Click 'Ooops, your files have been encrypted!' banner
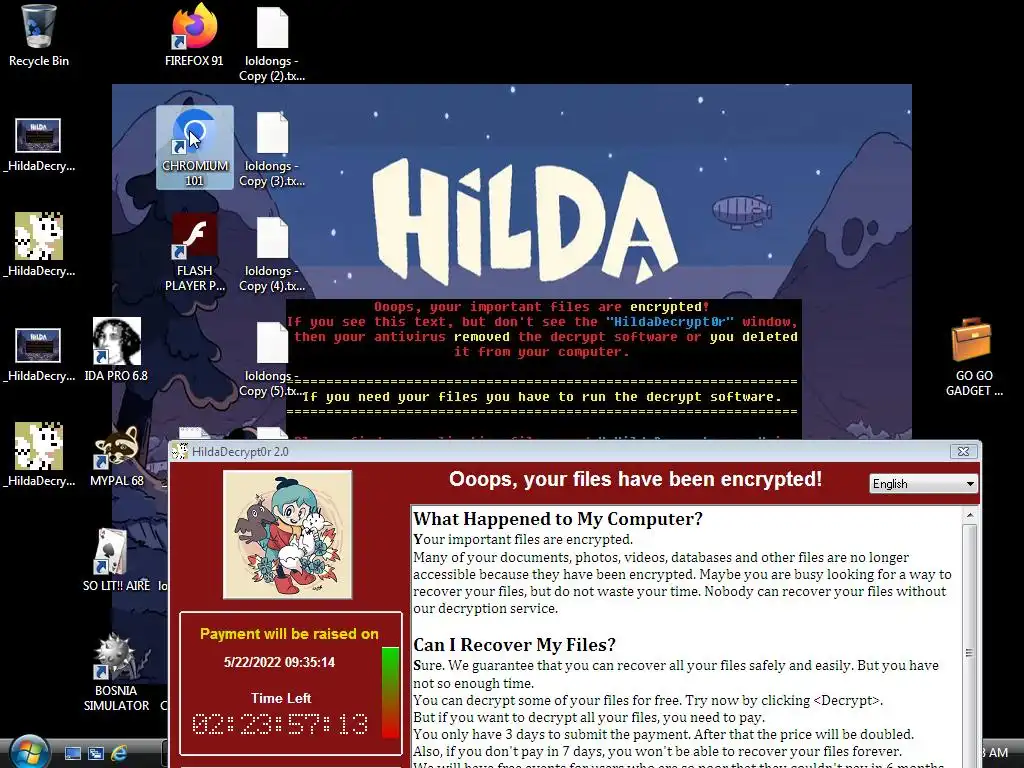Viewport: 1024px width, 768px height. coord(635,479)
